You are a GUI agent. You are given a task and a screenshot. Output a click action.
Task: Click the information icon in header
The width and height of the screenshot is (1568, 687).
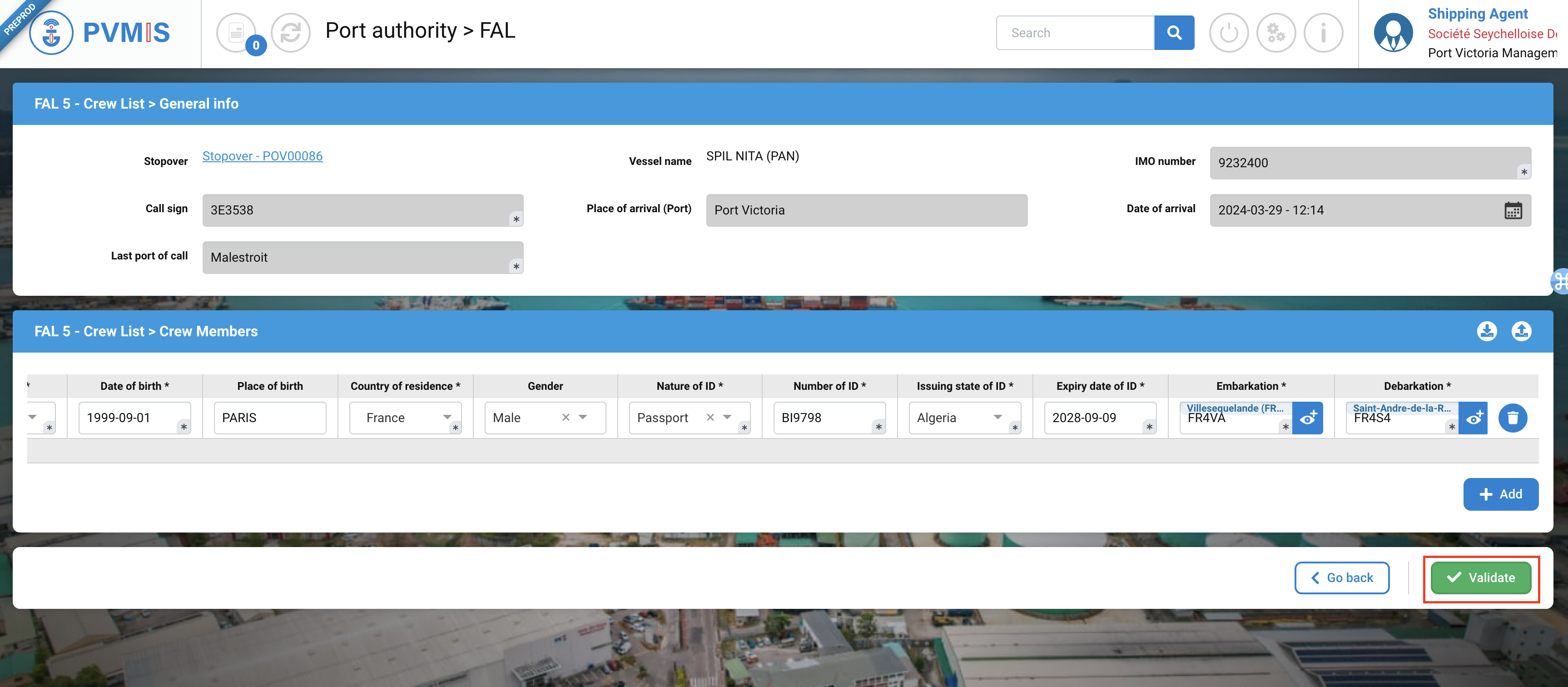click(1323, 33)
